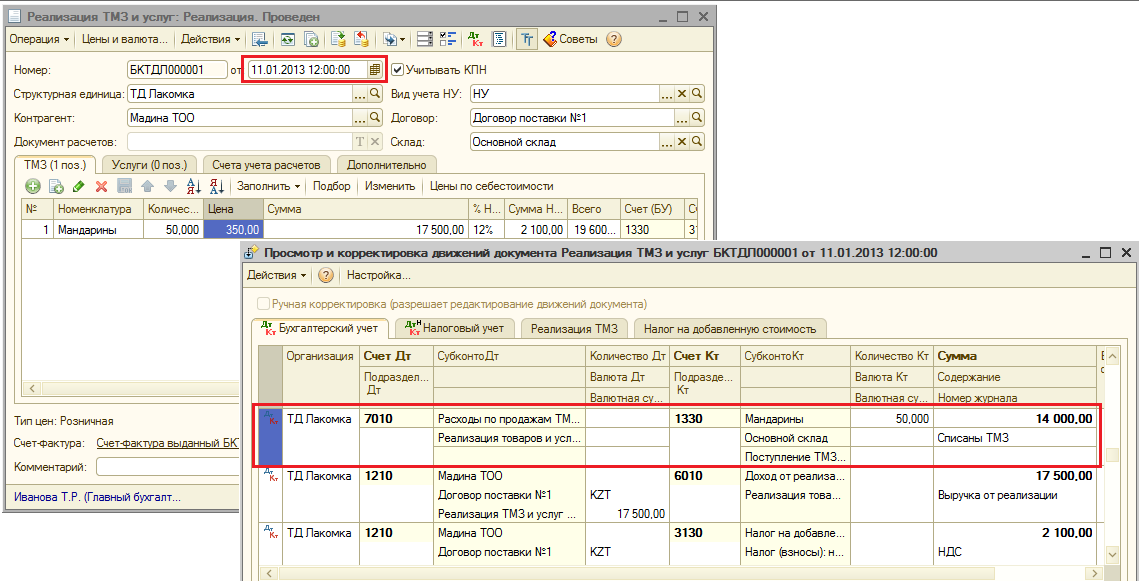This screenshot has width=1139, height=581.
Task: Open the calendar picker beside the document date
Action: point(375,70)
